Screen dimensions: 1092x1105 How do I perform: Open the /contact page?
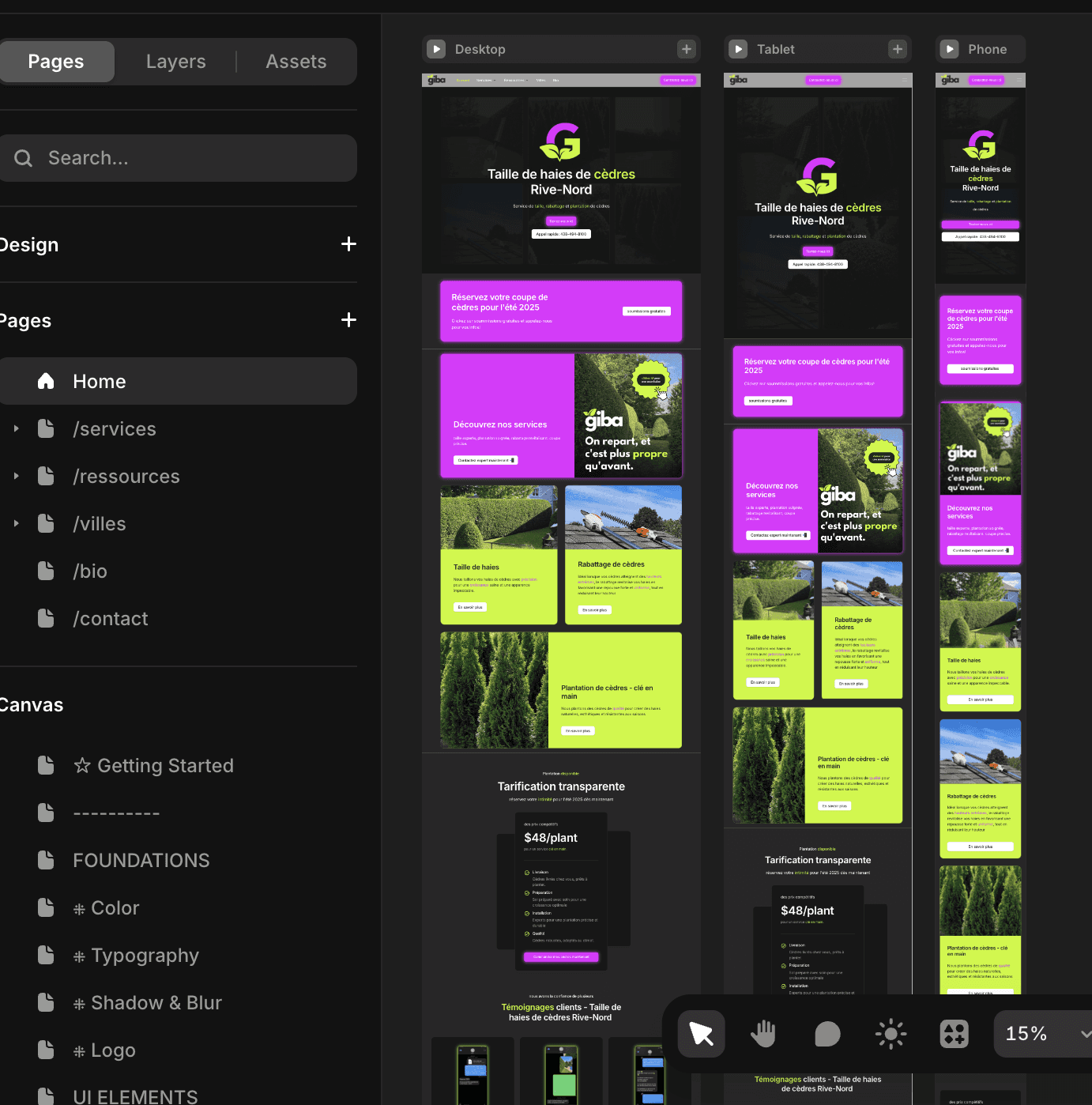tap(111, 618)
